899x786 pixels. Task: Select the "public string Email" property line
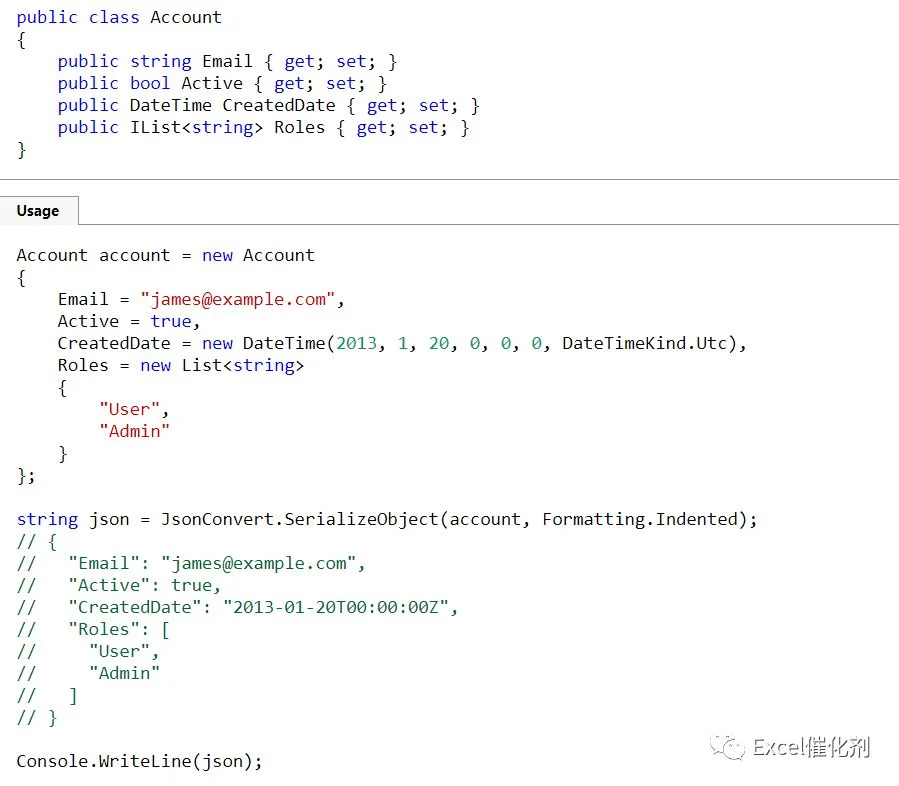pos(227,61)
